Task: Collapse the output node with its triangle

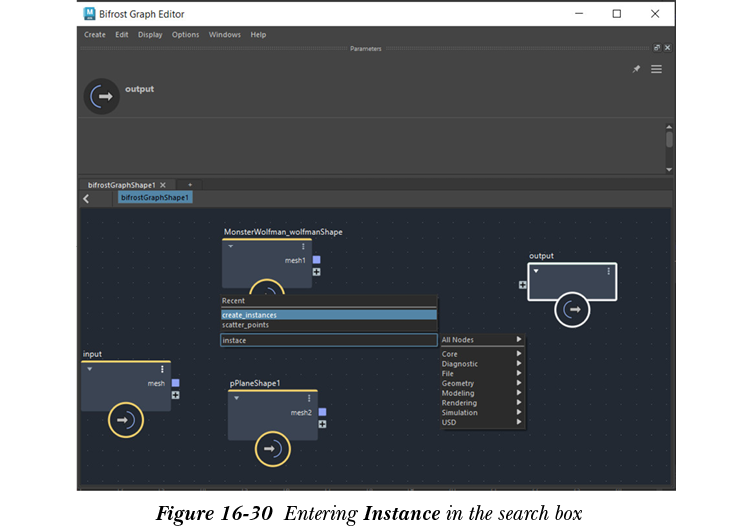Action: click(536, 271)
